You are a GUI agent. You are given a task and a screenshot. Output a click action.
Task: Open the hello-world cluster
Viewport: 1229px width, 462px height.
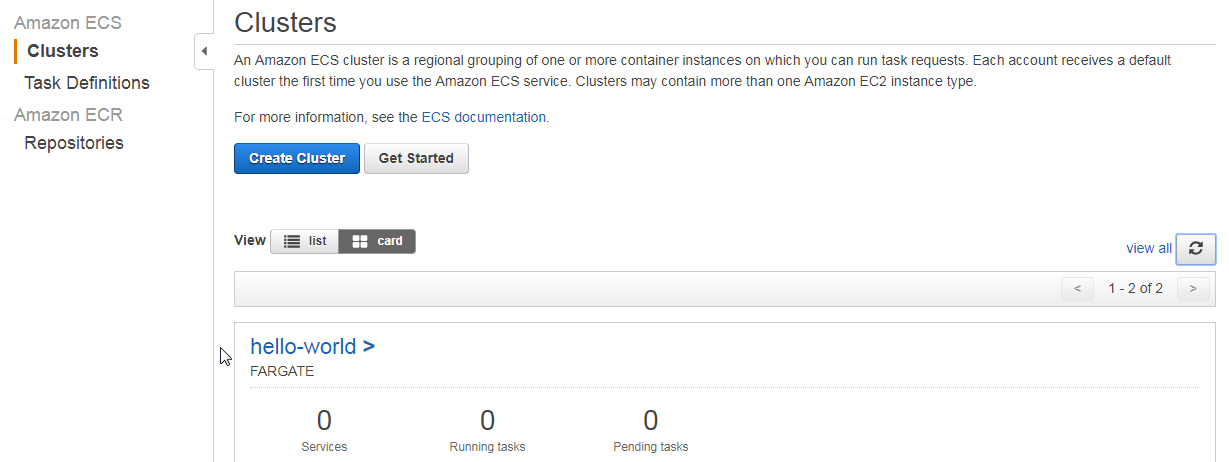(303, 347)
